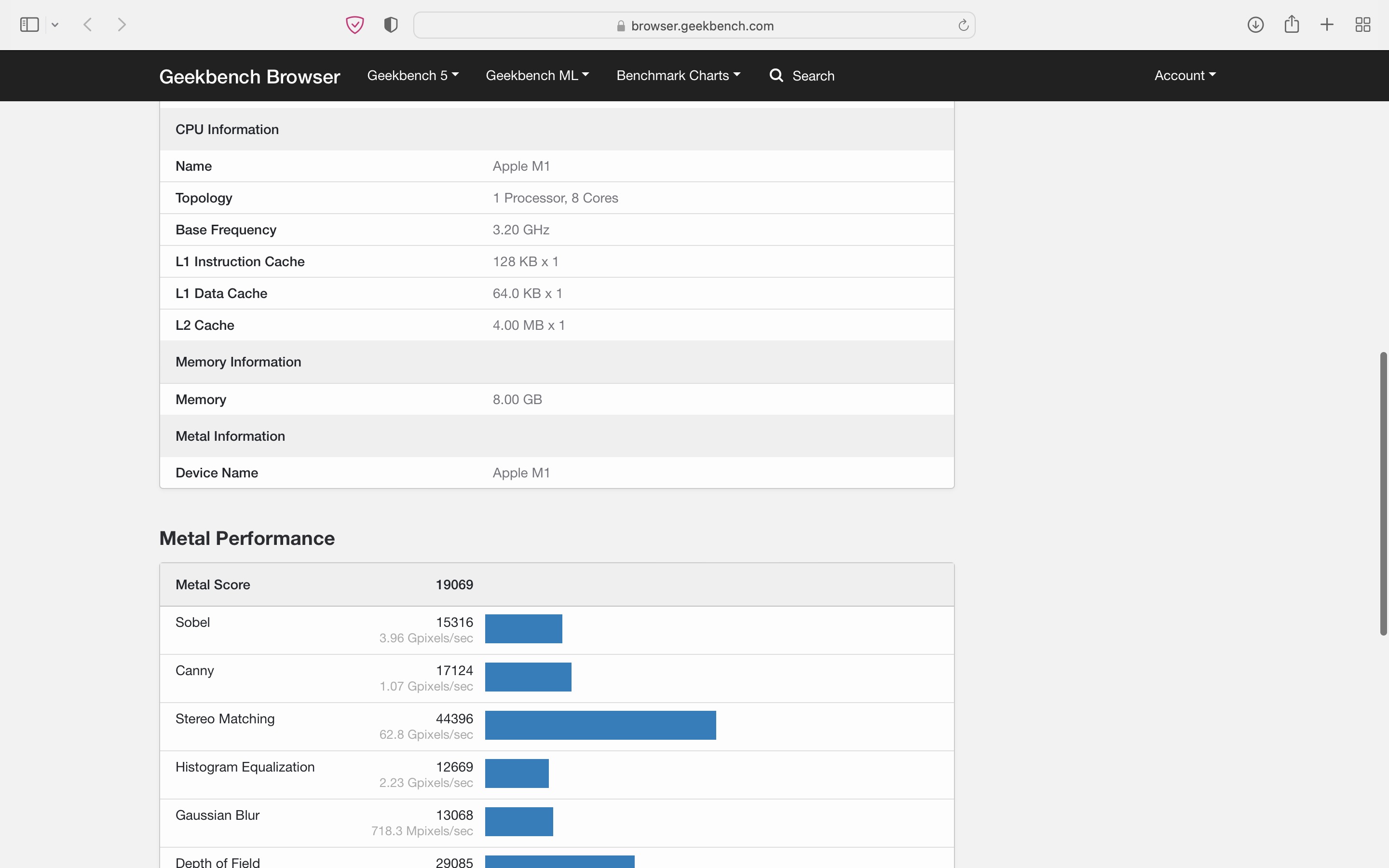Click the Share icon
The width and height of the screenshot is (1389, 868).
1292,24
